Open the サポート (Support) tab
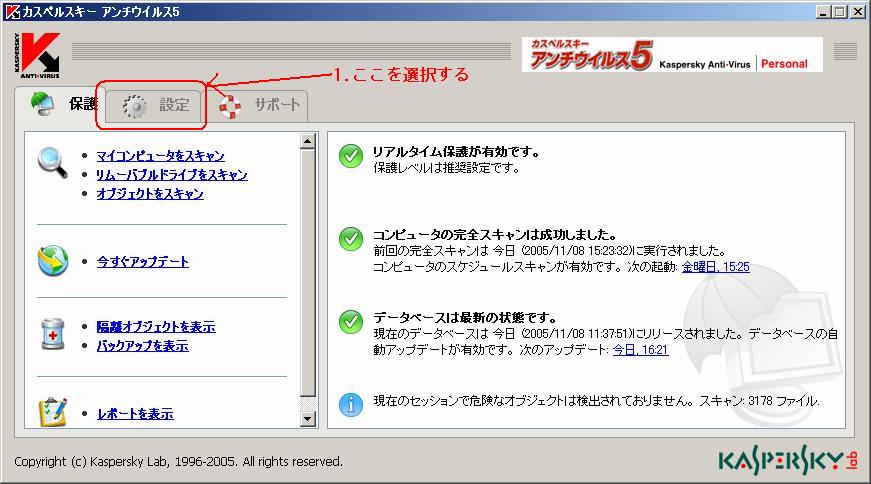Image resolution: width=871 pixels, height=484 pixels. point(256,105)
